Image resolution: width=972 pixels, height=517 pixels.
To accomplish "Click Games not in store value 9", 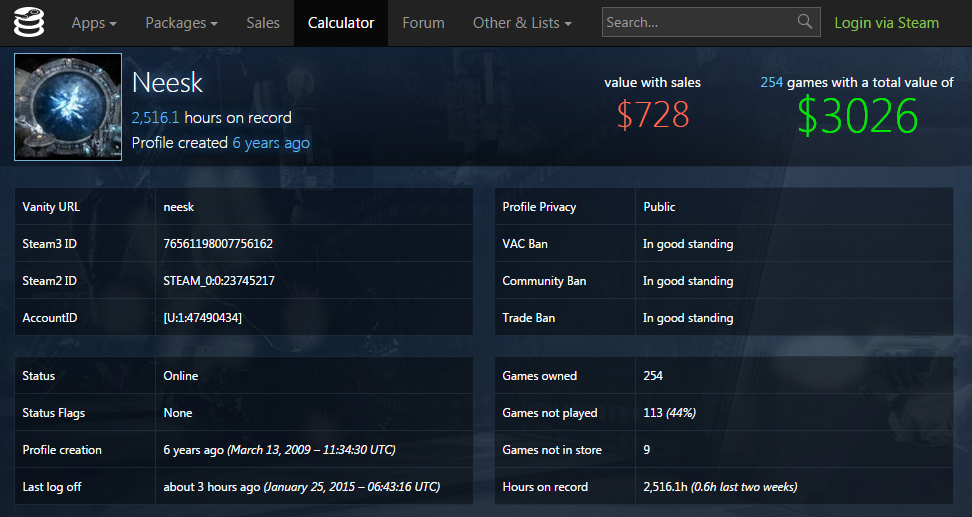I will click(x=647, y=450).
